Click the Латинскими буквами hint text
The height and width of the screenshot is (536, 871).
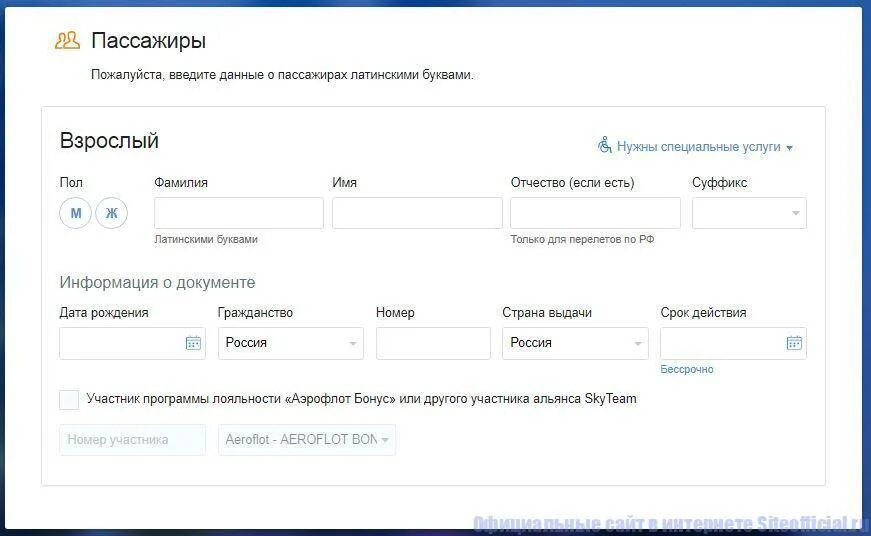coord(206,239)
